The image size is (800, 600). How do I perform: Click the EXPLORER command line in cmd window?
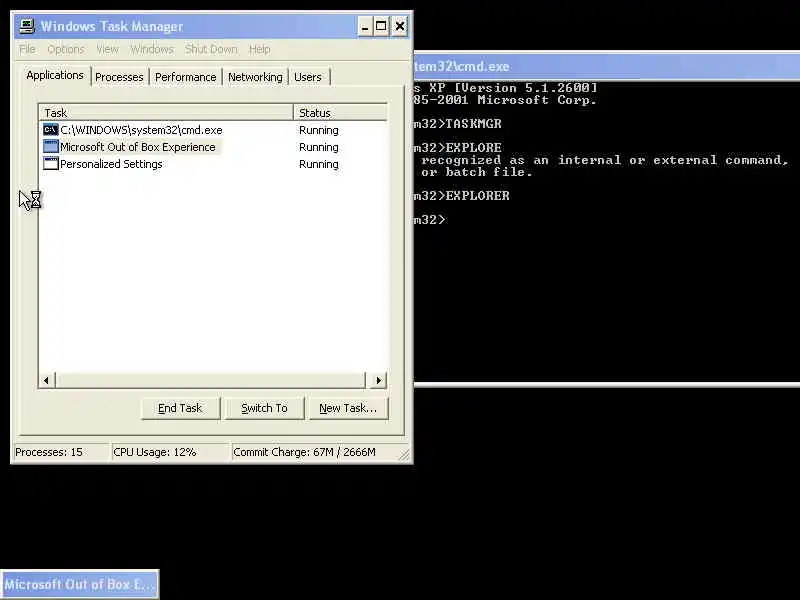tap(462, 196)
